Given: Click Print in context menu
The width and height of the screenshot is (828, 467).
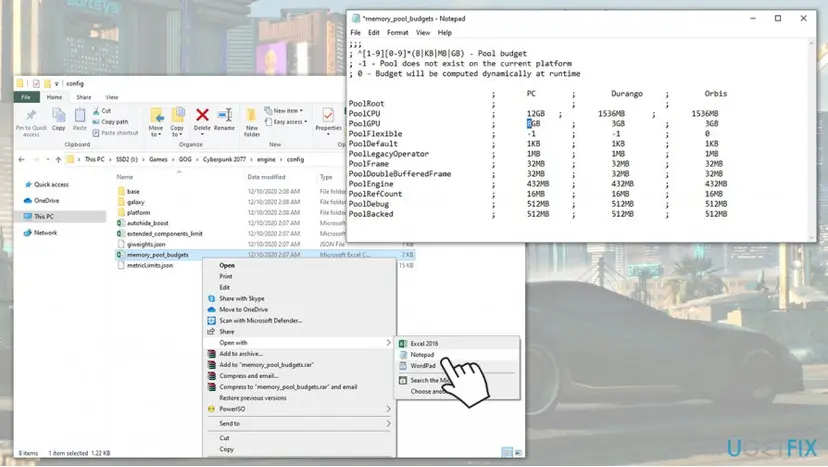Looking at the screenshot, I should point(225,276).
